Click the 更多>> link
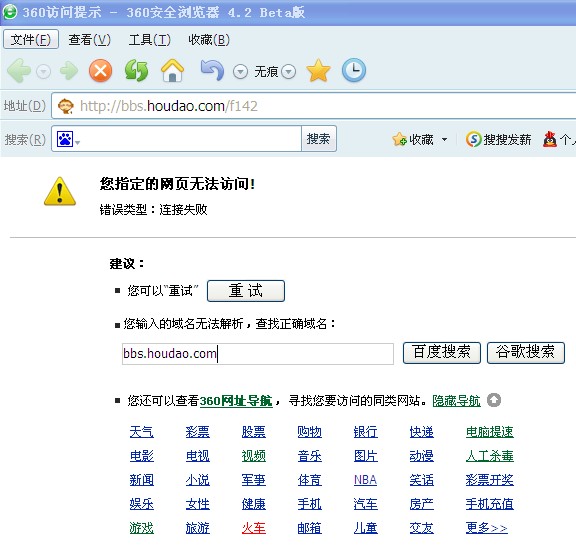576x547 pixels. 487,528
